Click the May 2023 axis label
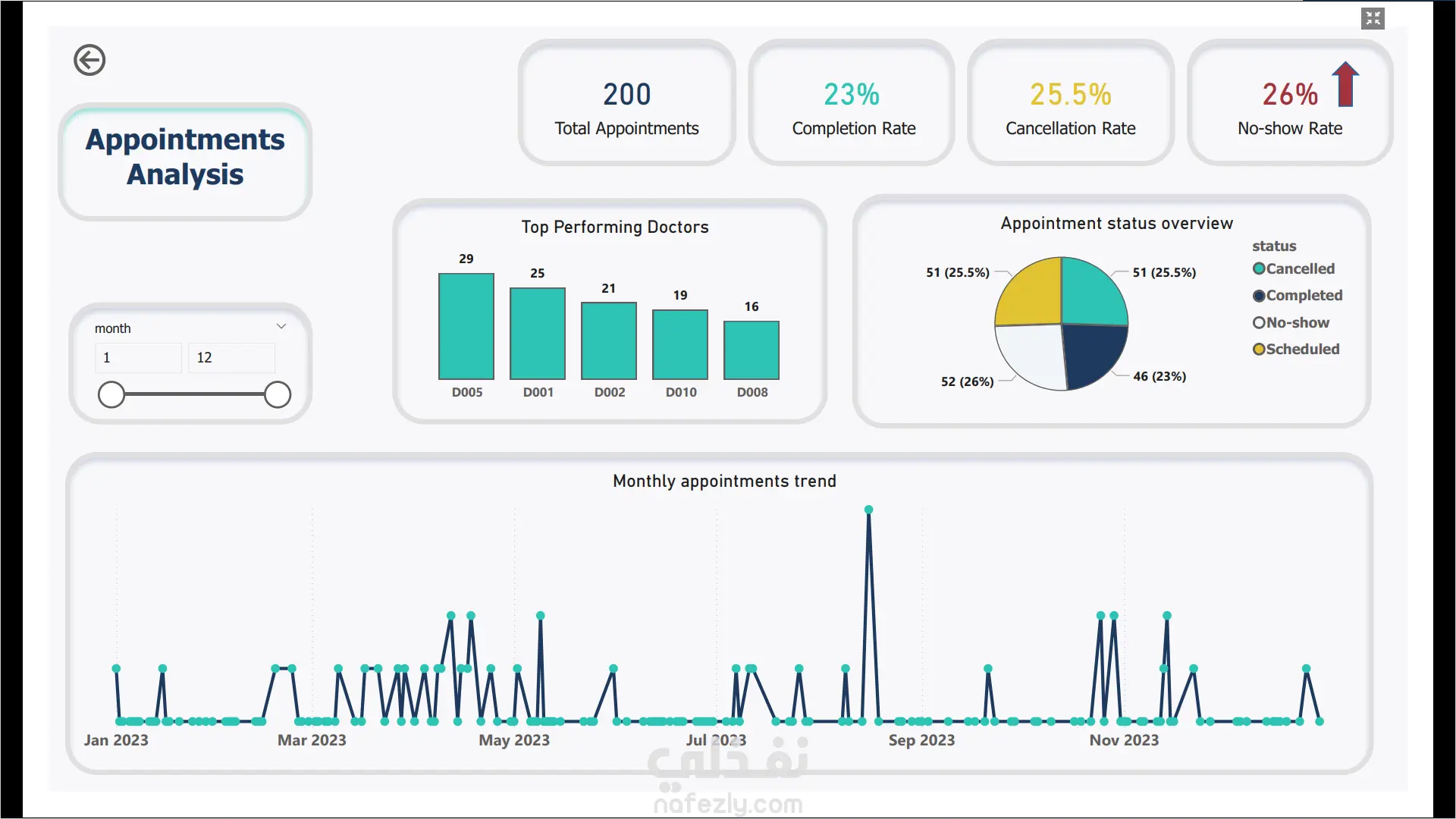 (514, 740)
